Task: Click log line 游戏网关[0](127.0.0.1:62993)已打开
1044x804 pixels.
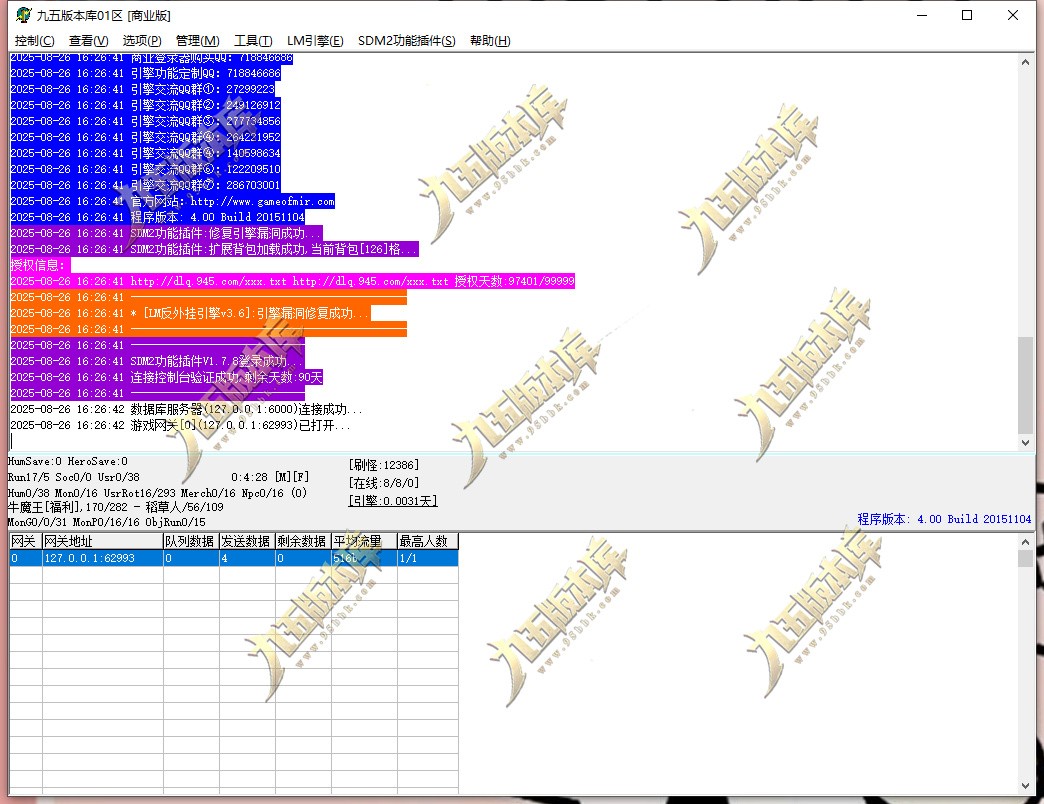Action: point(180,425)
